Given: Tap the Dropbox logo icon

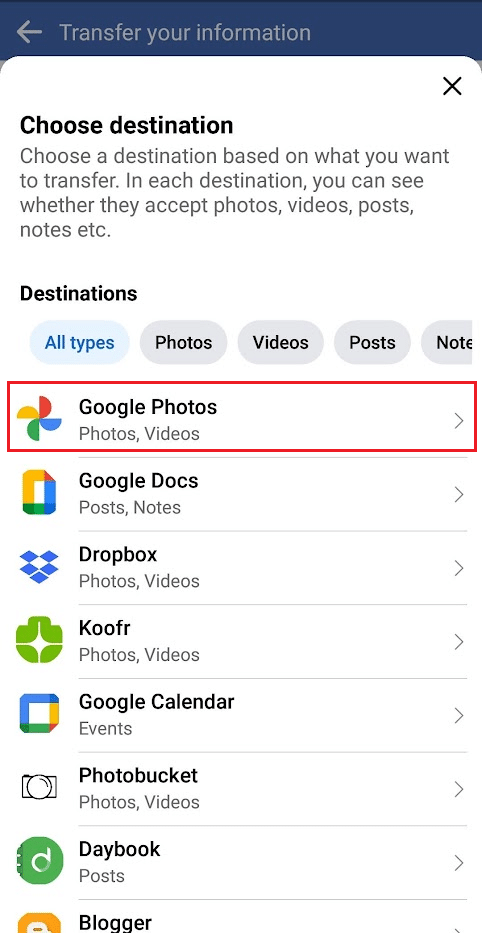Looking at the screenshot, I should click(39, 567).
